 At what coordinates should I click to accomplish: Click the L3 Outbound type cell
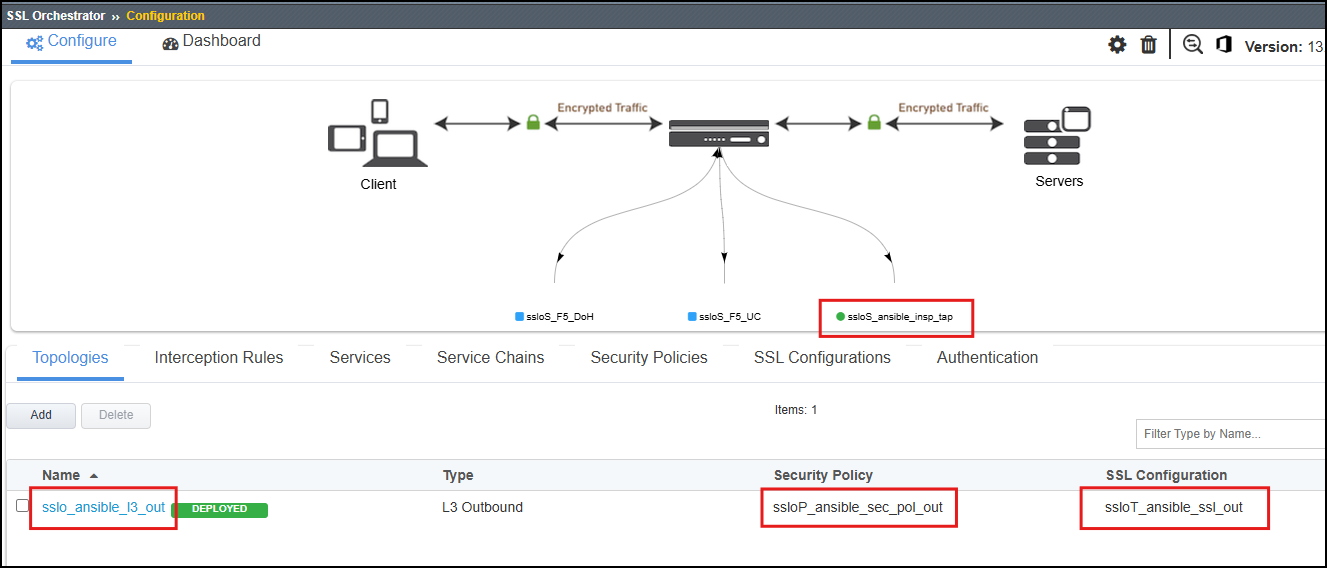pyautogui.click(x=482, y=507)
